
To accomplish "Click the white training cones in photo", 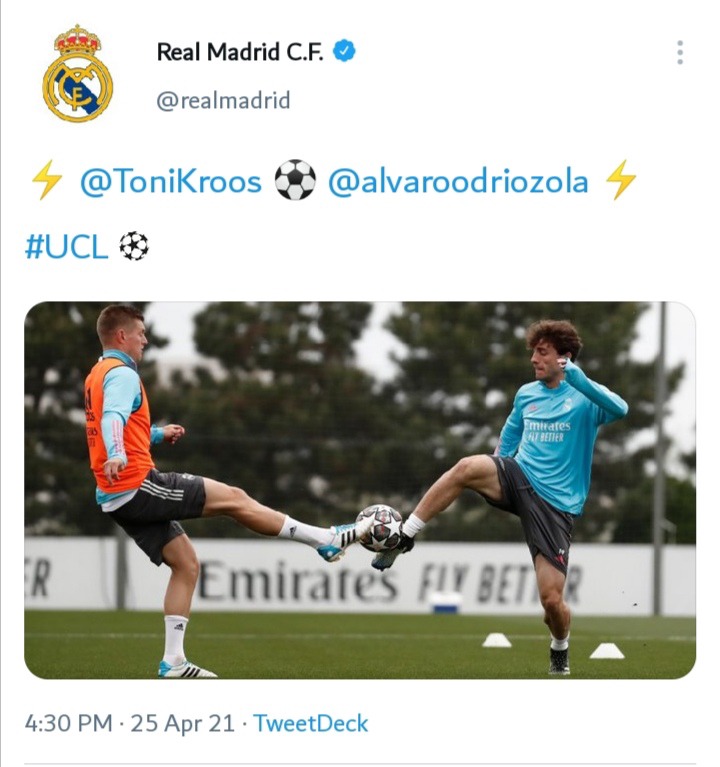I will (x=553, y=646).
